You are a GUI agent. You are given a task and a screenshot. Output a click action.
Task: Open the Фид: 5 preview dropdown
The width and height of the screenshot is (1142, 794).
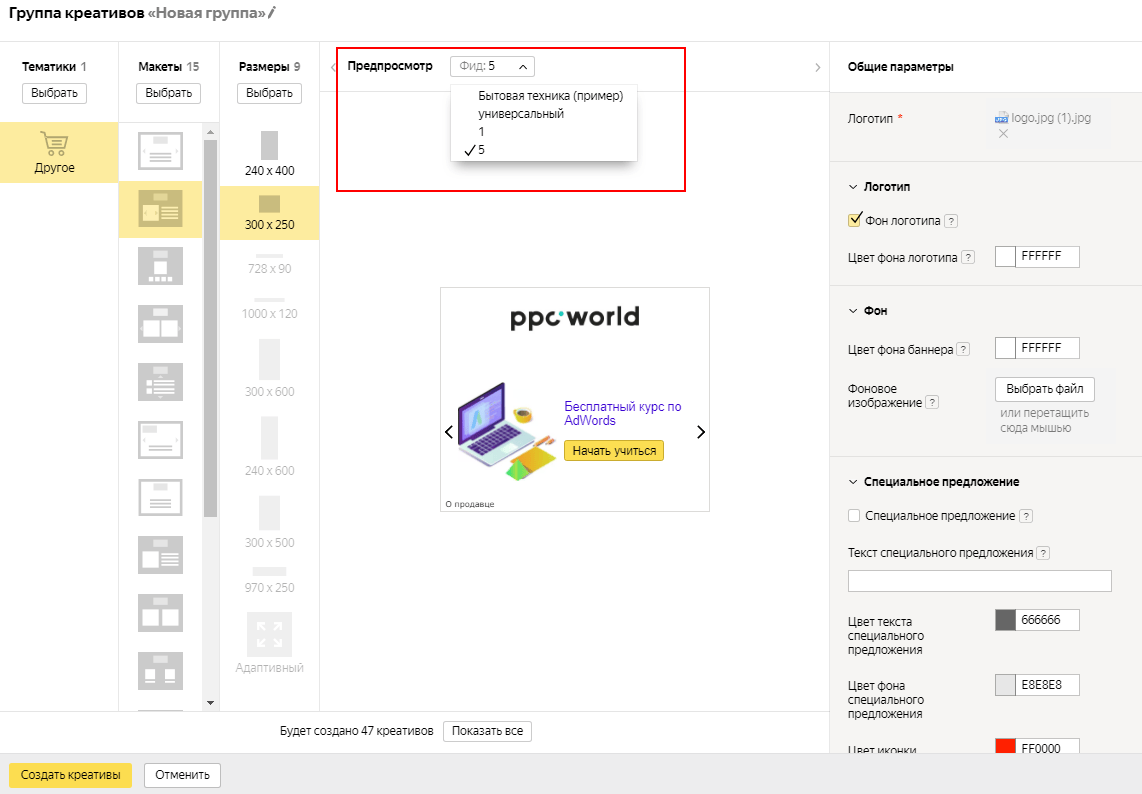[492, 66]
